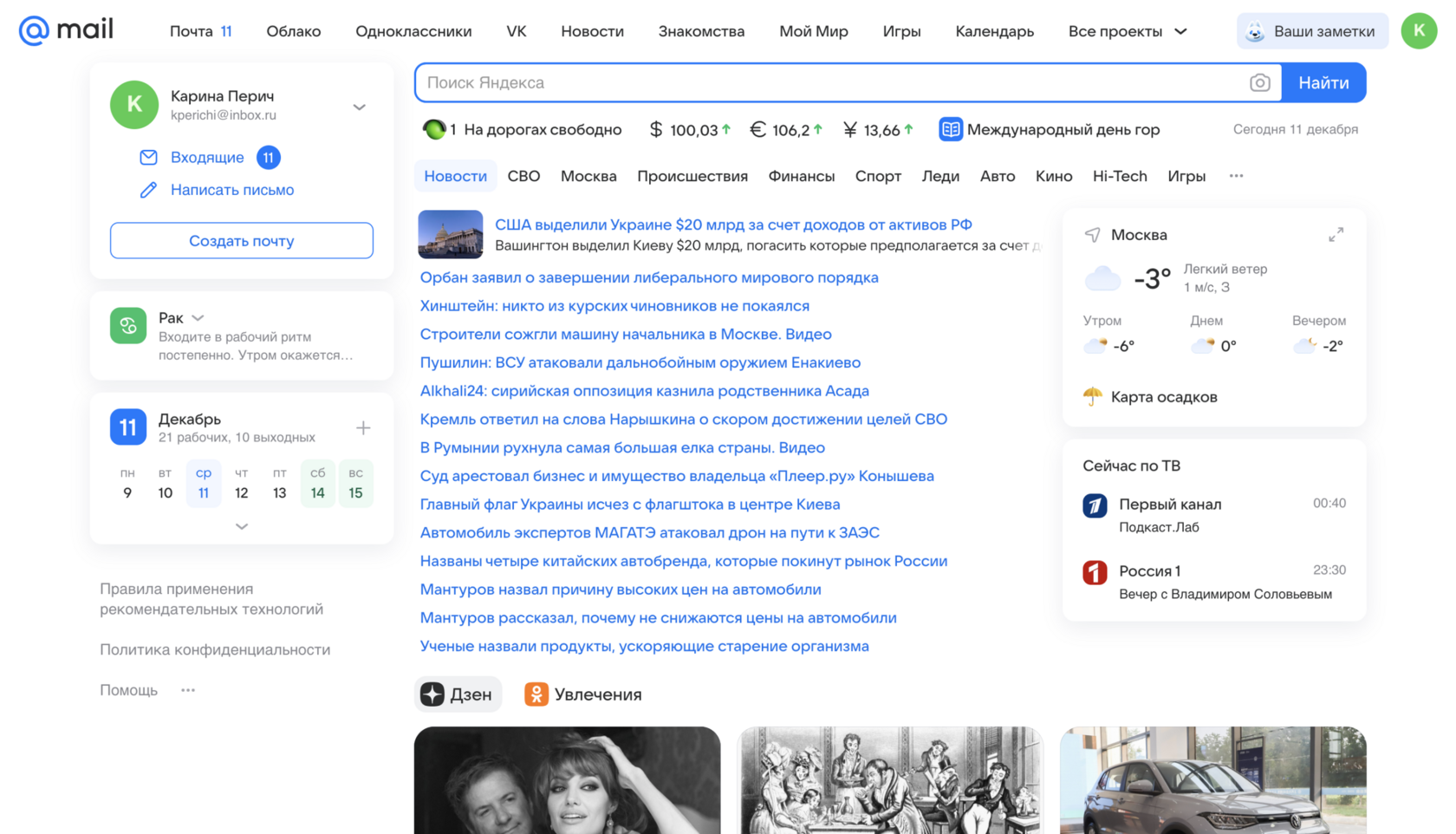Open the Политика конфиденциальности link

coord(215,649)
